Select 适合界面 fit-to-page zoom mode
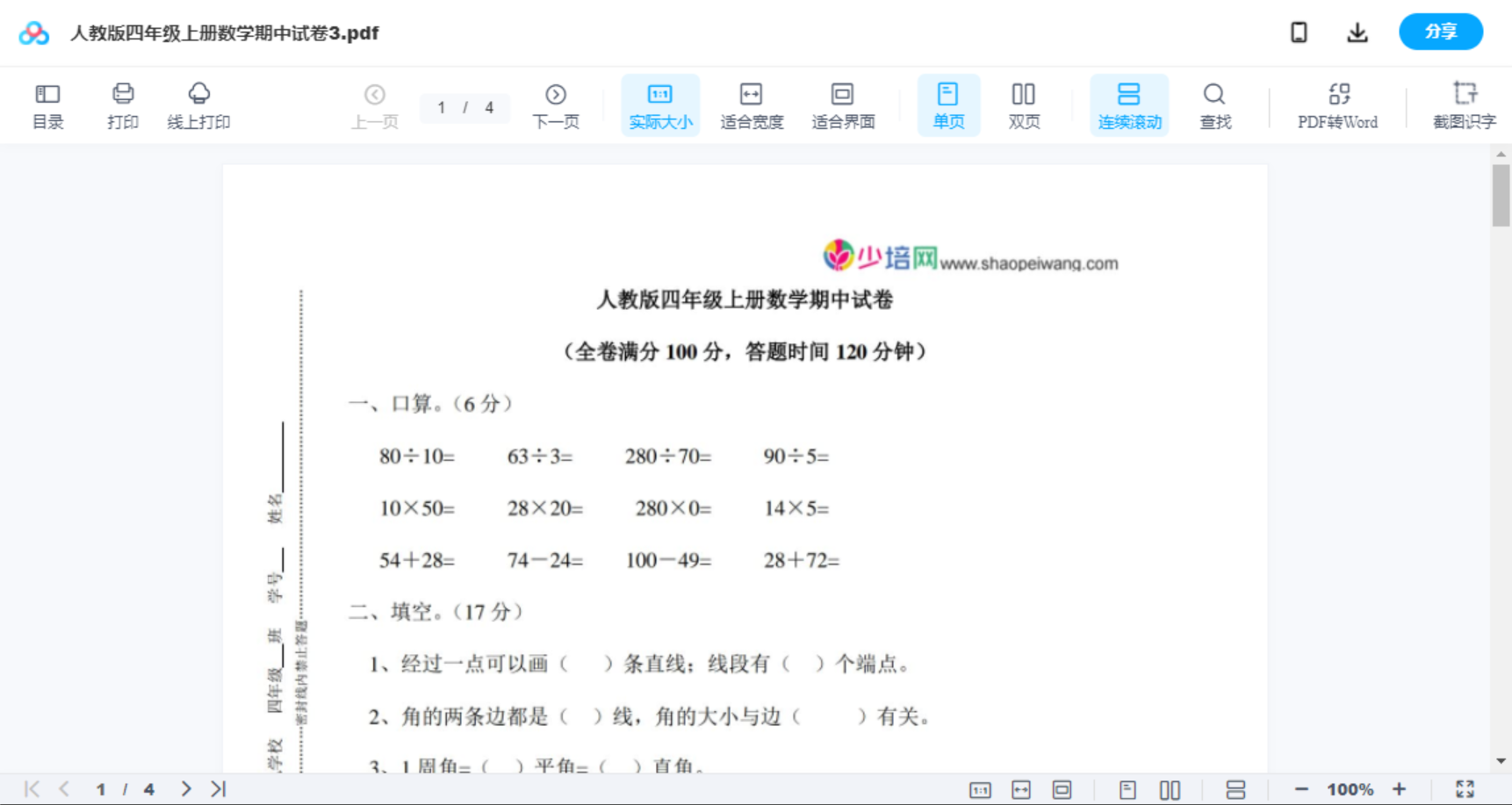The image size is (1512, 805). 844,104
